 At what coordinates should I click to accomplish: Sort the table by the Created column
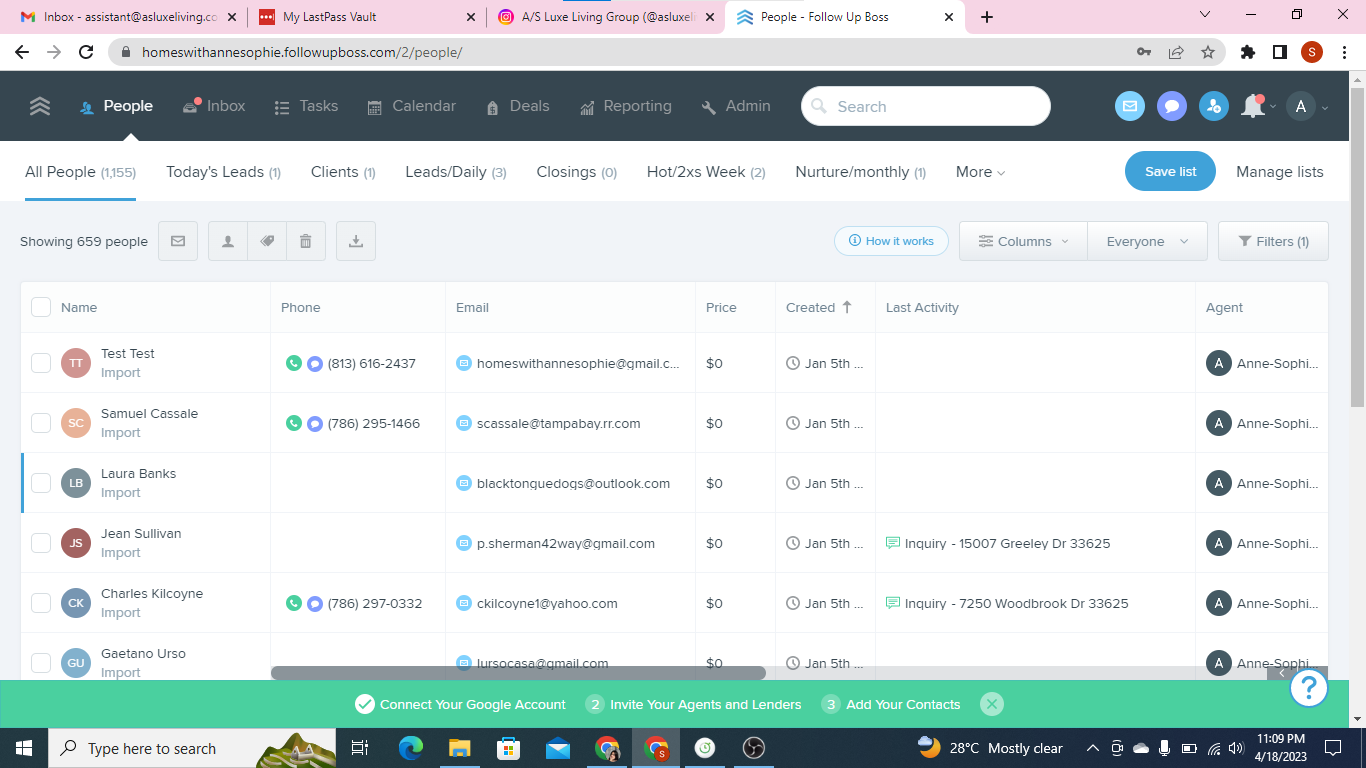tap(818, 307)
